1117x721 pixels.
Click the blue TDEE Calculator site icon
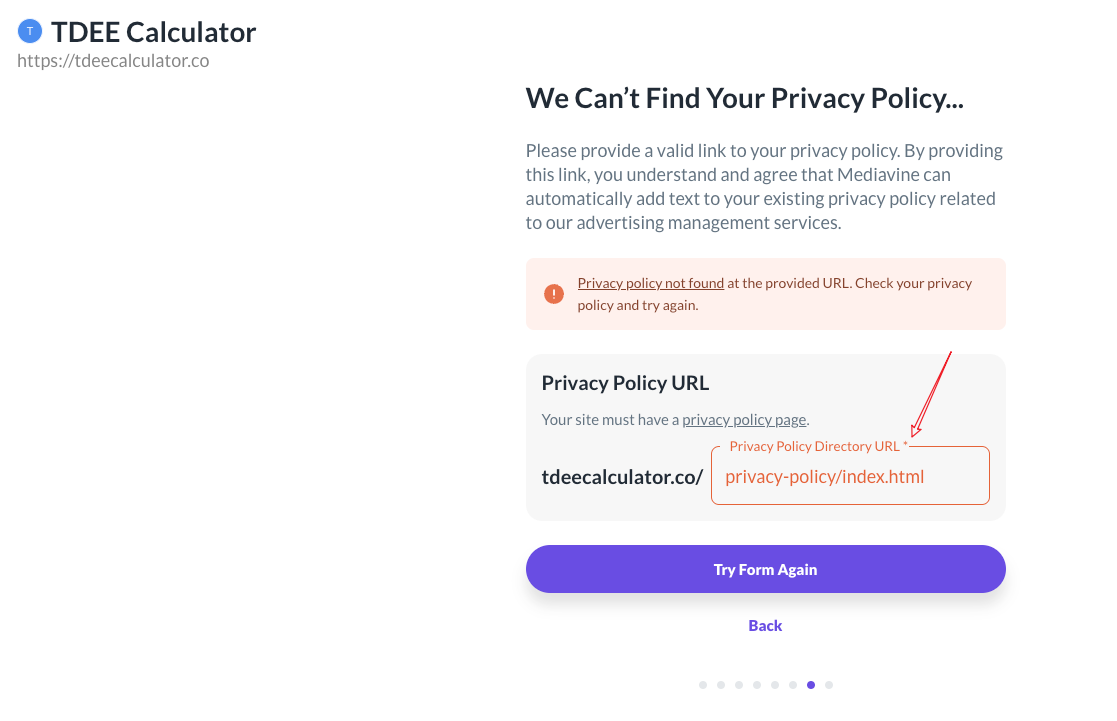coord(30,32)
